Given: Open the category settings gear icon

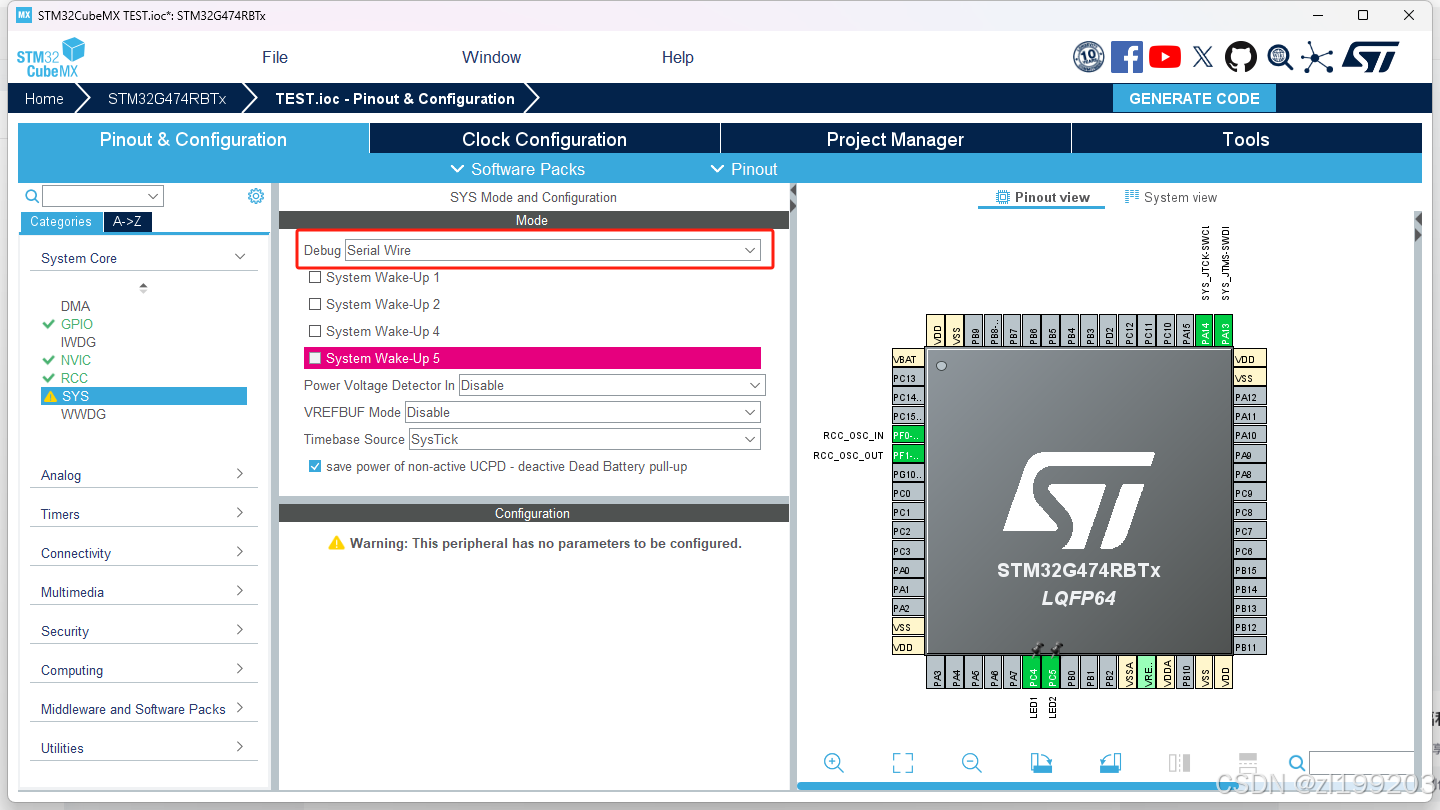Looking at the screenshot, I should 256,196.
